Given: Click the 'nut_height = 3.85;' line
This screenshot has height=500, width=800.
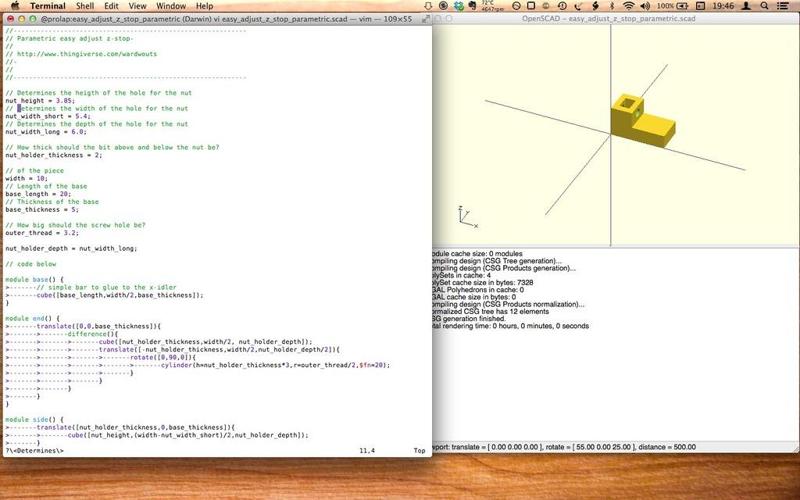Looking at the screenshot, I should (x=40, y=101).
